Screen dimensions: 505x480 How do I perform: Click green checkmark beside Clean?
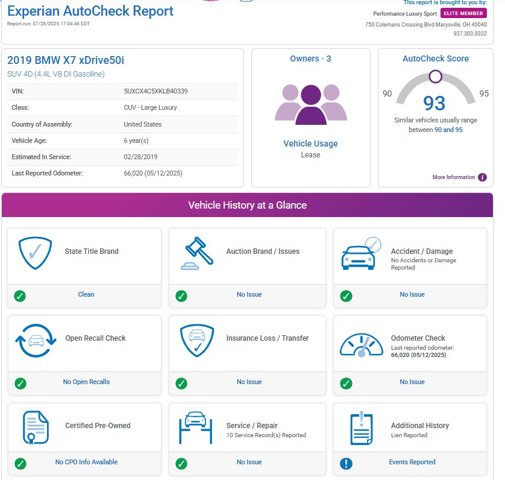click(20, 296)
